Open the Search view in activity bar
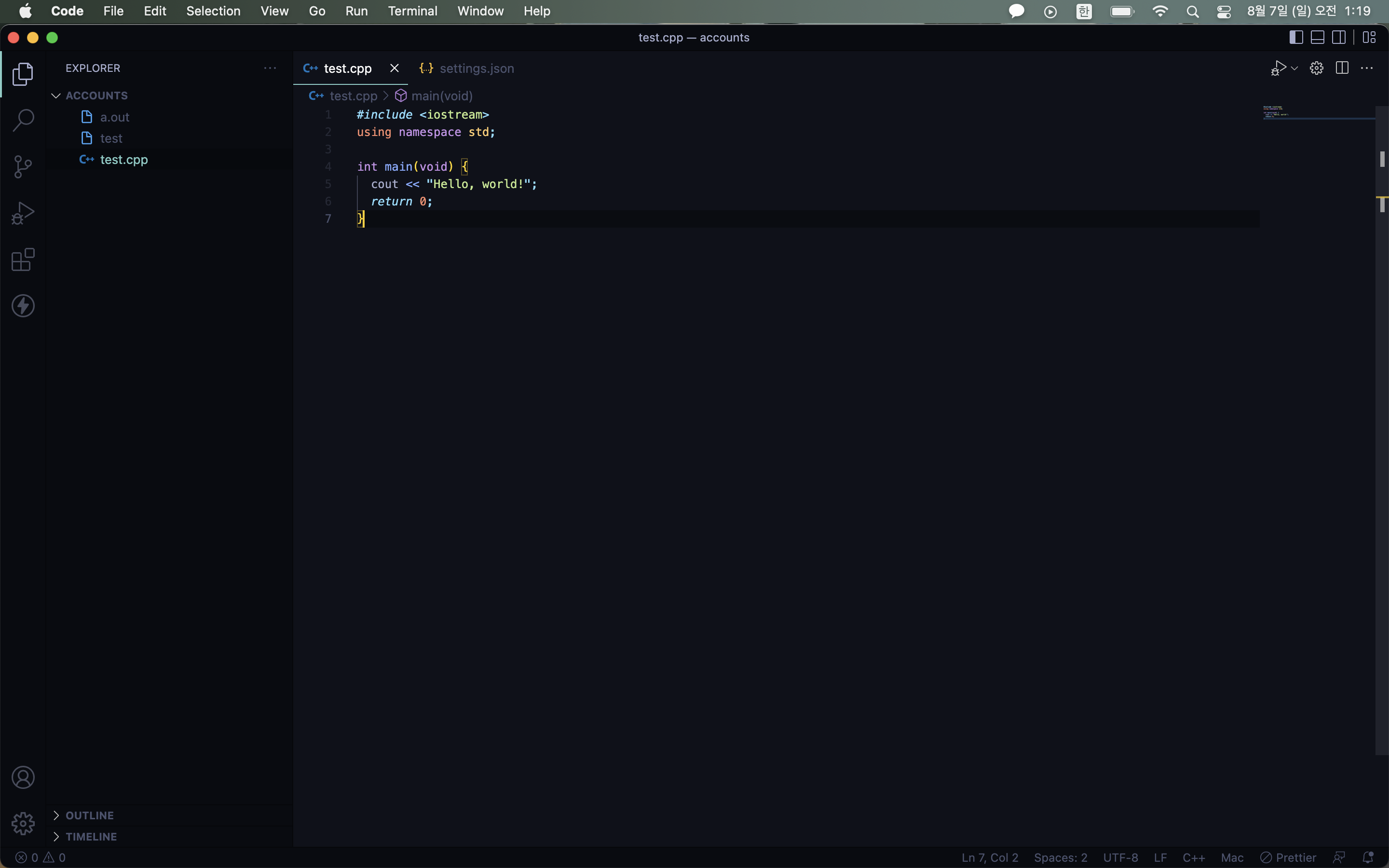 click(23, 120)
